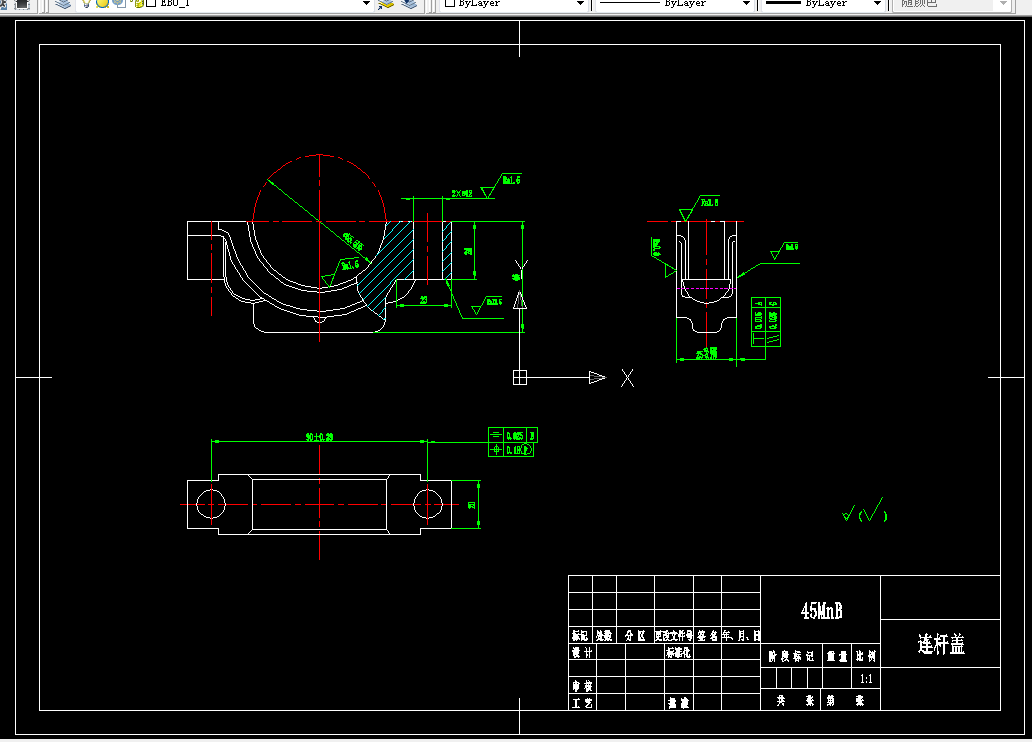Click the 比例 header text
This screenshot has height=742, width=1032.
866,656
